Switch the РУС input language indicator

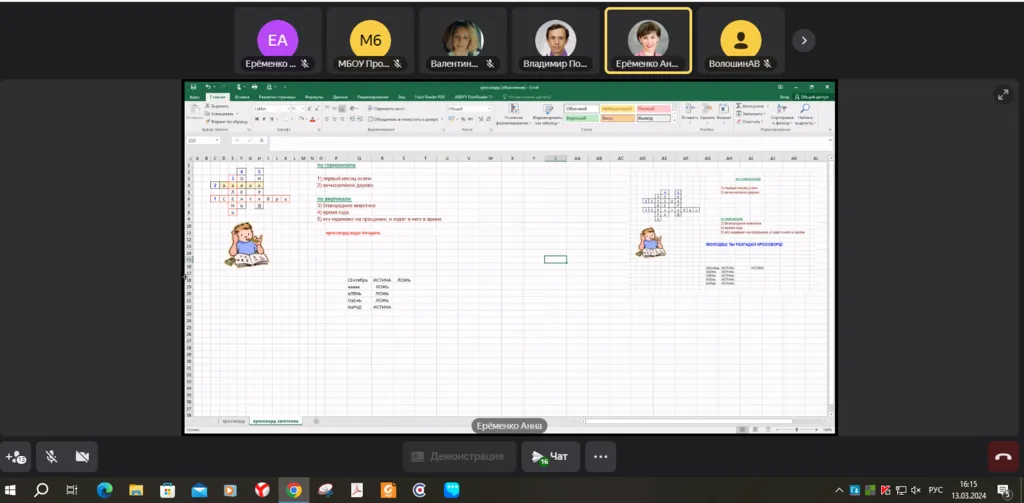pyautogui.click(x=936, y=490)
